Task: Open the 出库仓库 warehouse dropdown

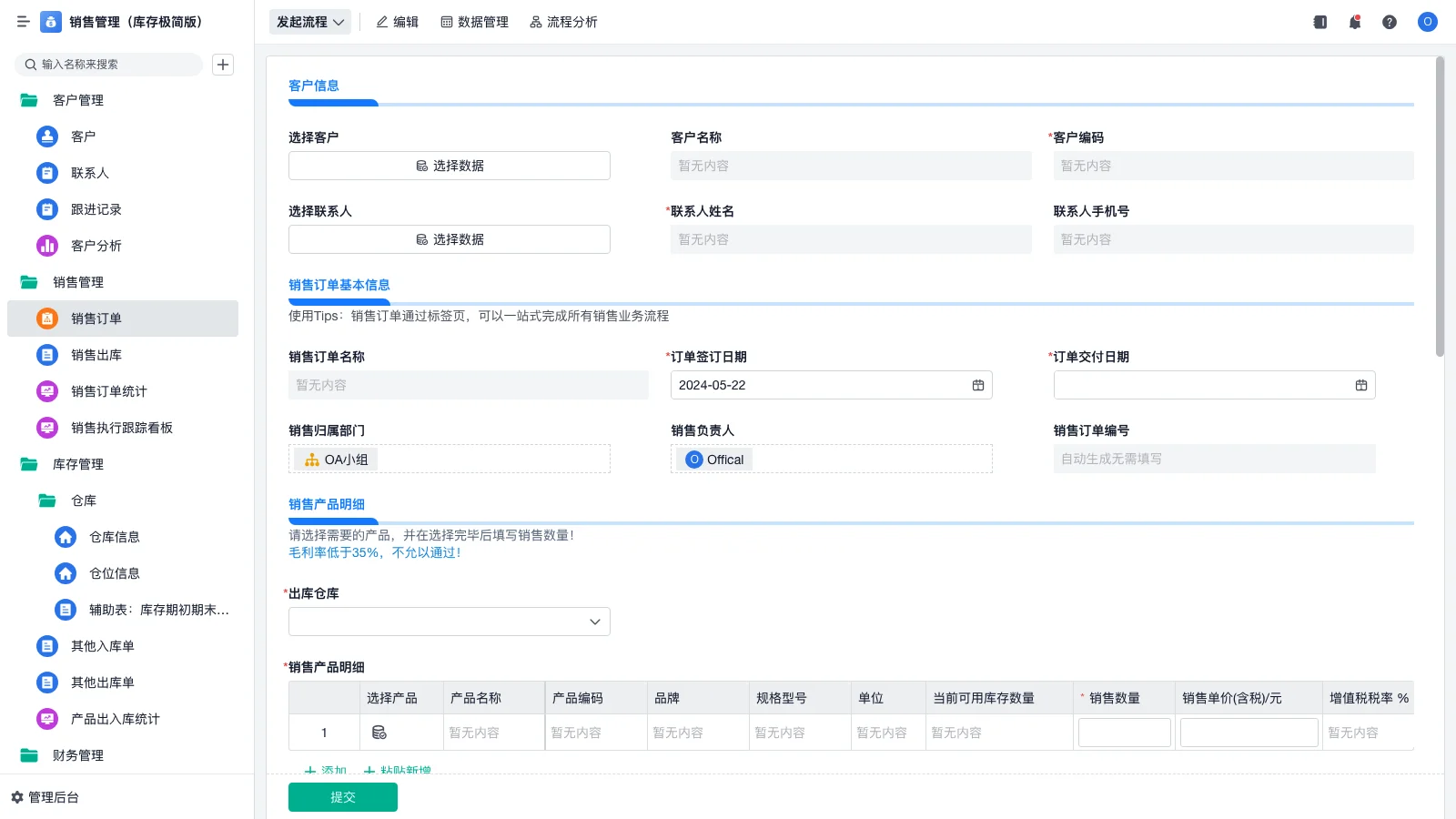Action: [x=449, y=622]
